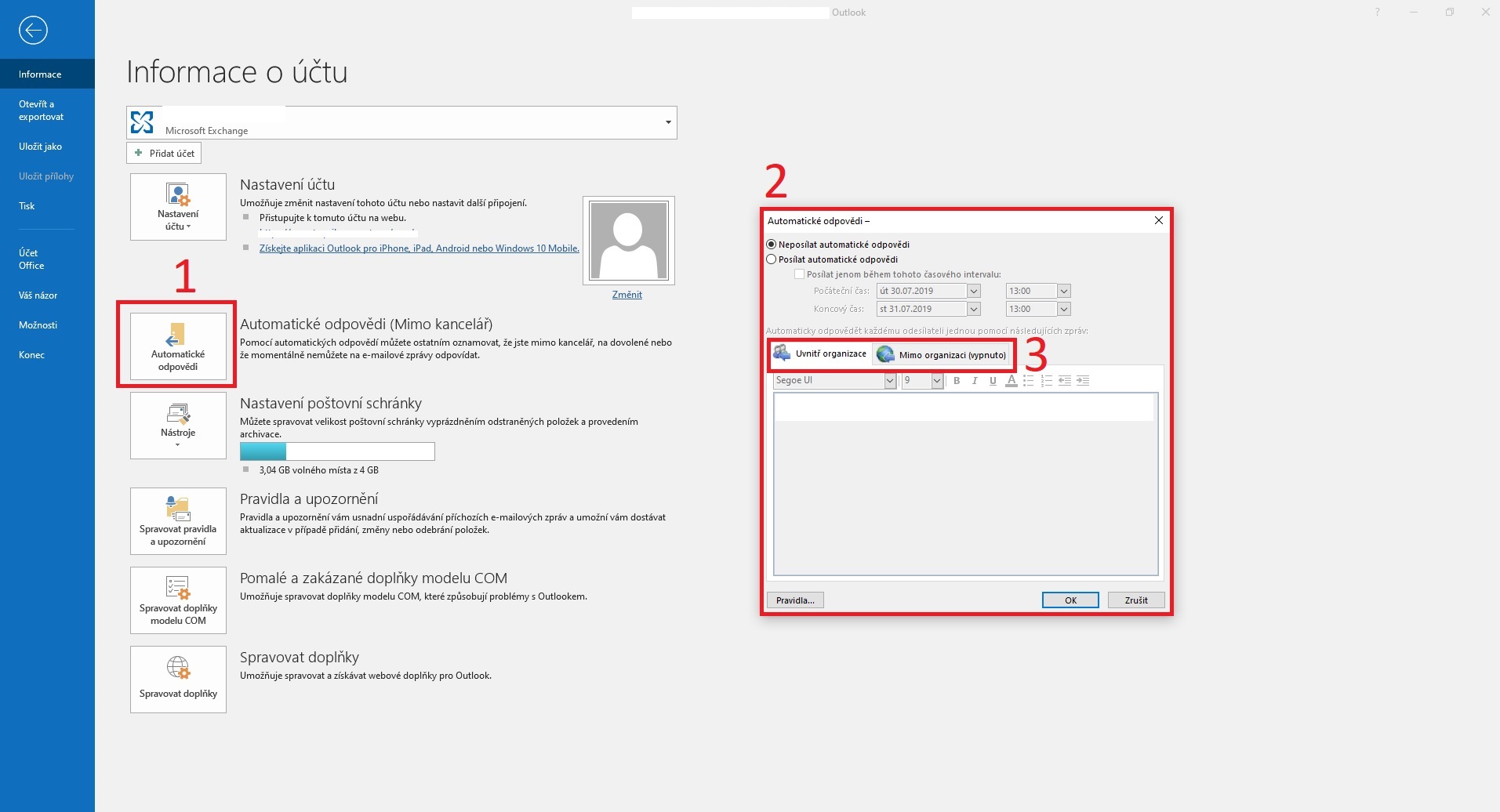
Task: Open Spravovat doplňky modelu COM
Action: (x=178, y=600)
